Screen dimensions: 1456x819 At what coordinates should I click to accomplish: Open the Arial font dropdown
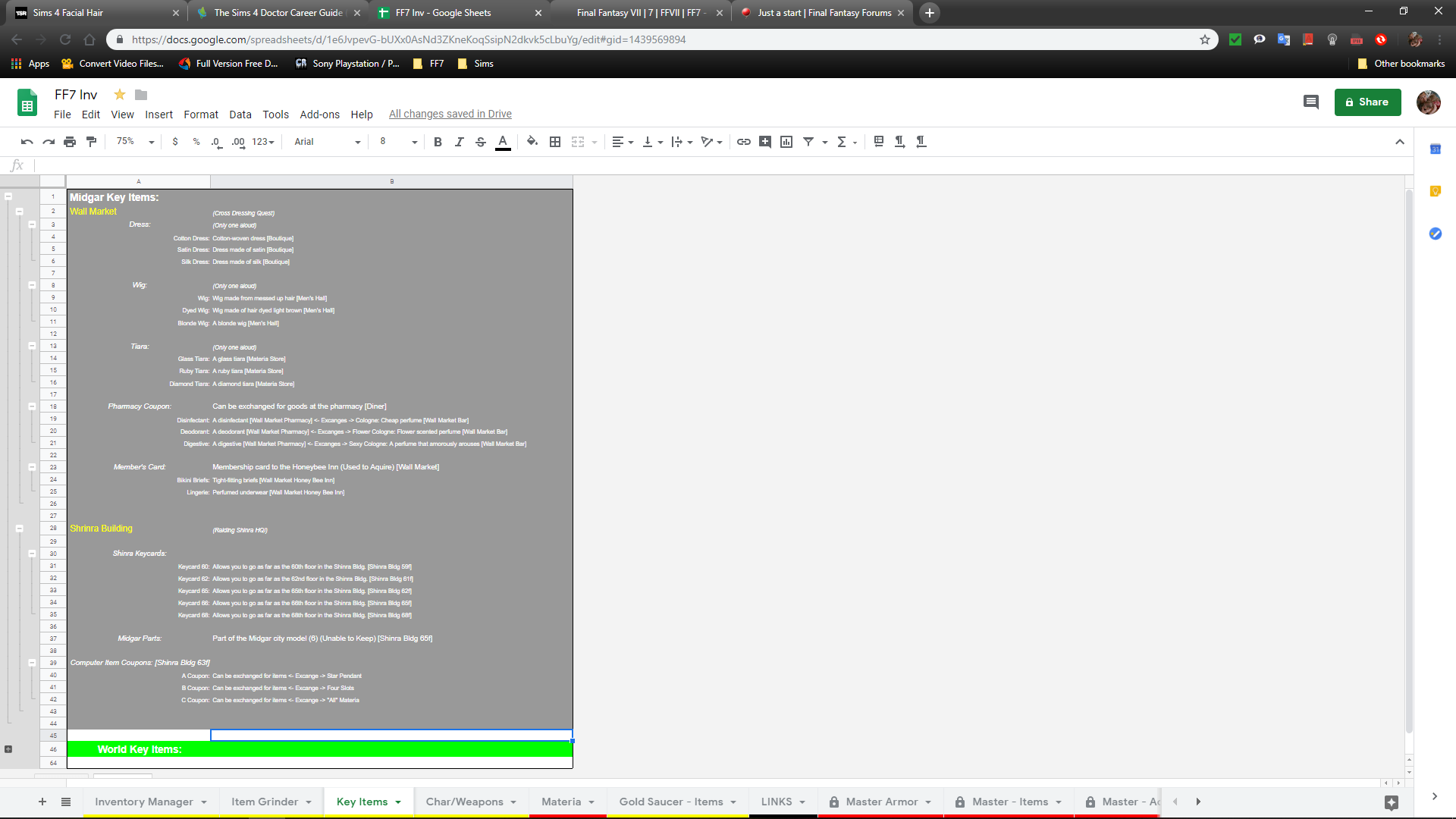pyautogui.click(x=327, y=142)
